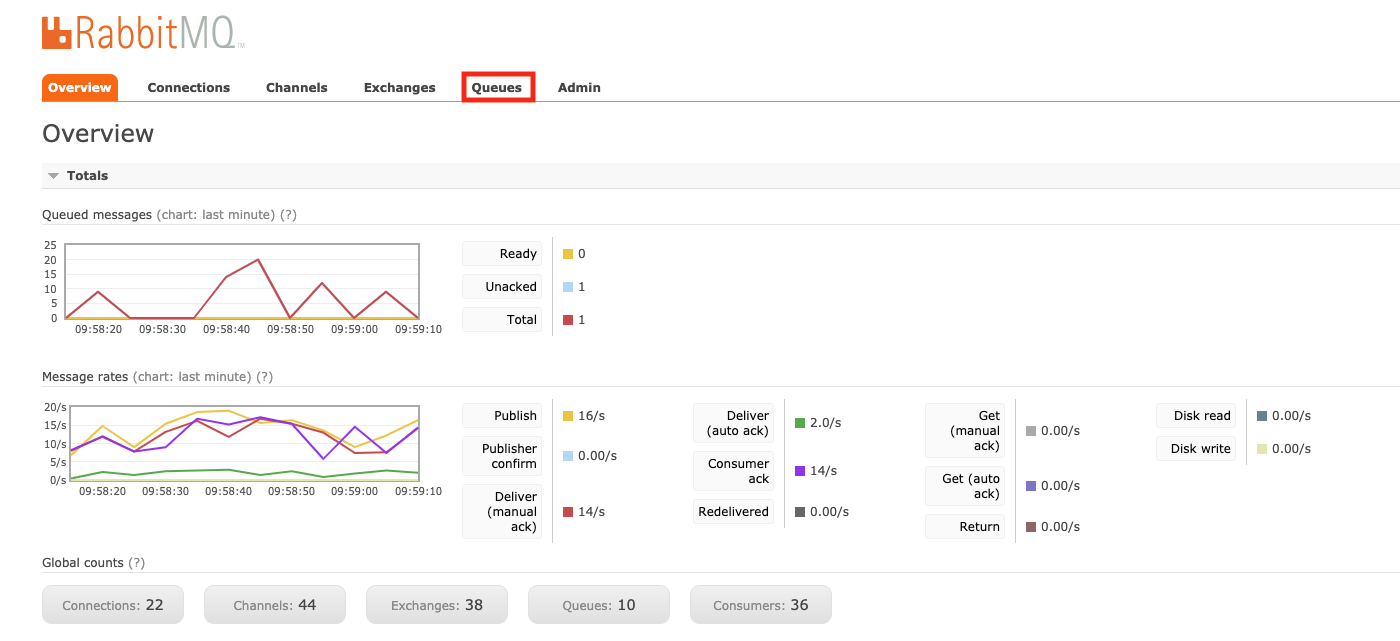This screenshot has height=641, width=1400.
Task: Click the Overview tab
Action: [80, 87]
